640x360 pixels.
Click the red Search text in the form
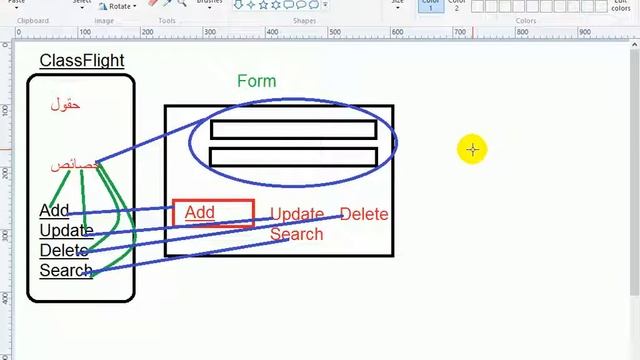(x=296, y=234)
